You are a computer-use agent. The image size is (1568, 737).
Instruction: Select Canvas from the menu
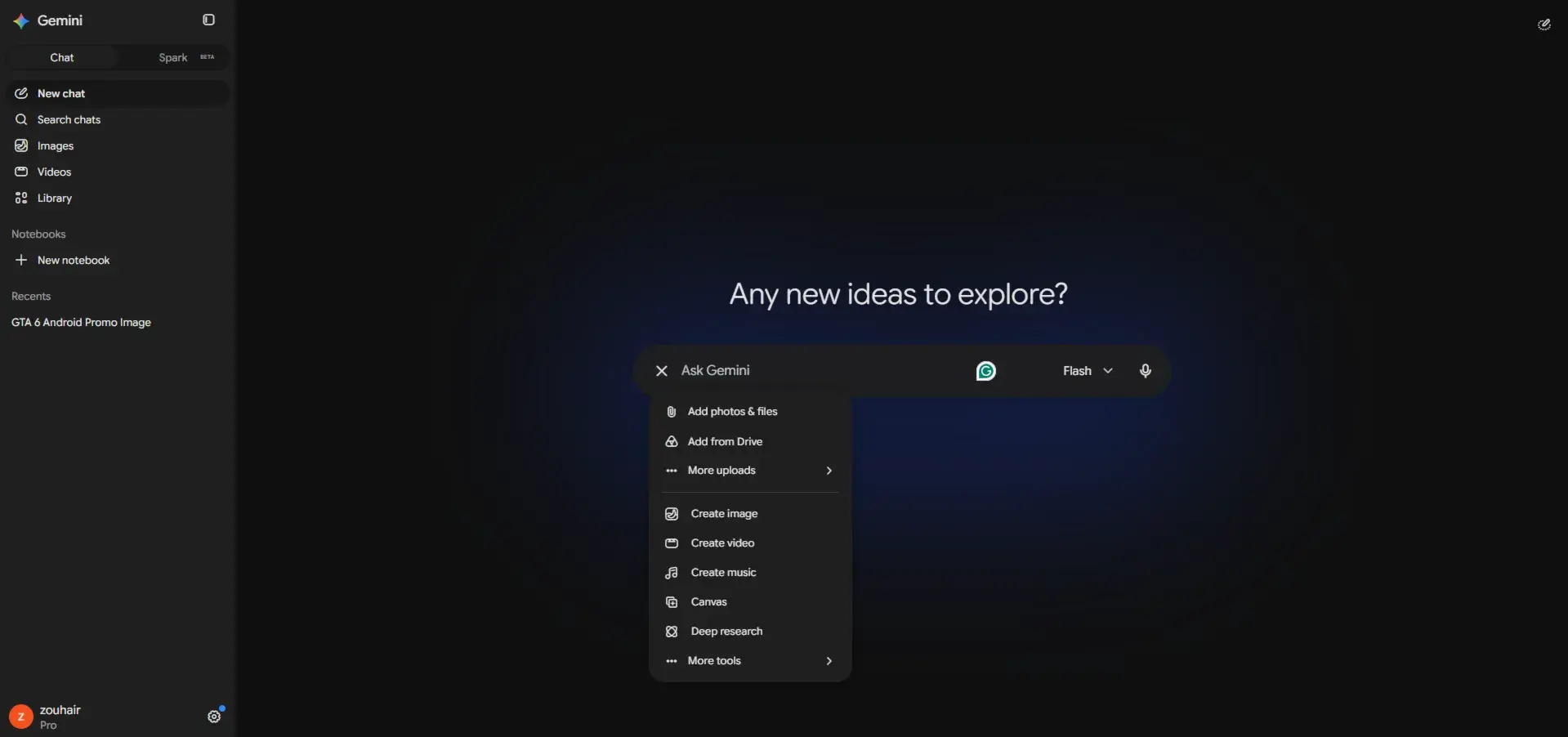pyautogui.click(x=750, y=601)
